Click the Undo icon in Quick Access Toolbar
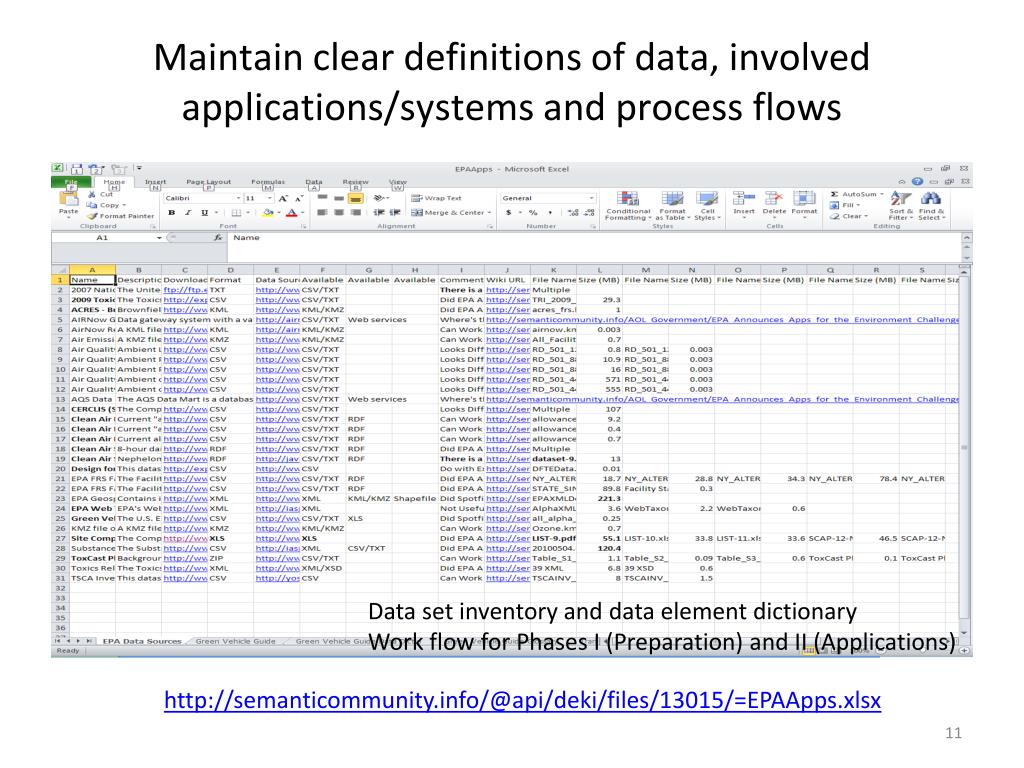 click(95, 168)
